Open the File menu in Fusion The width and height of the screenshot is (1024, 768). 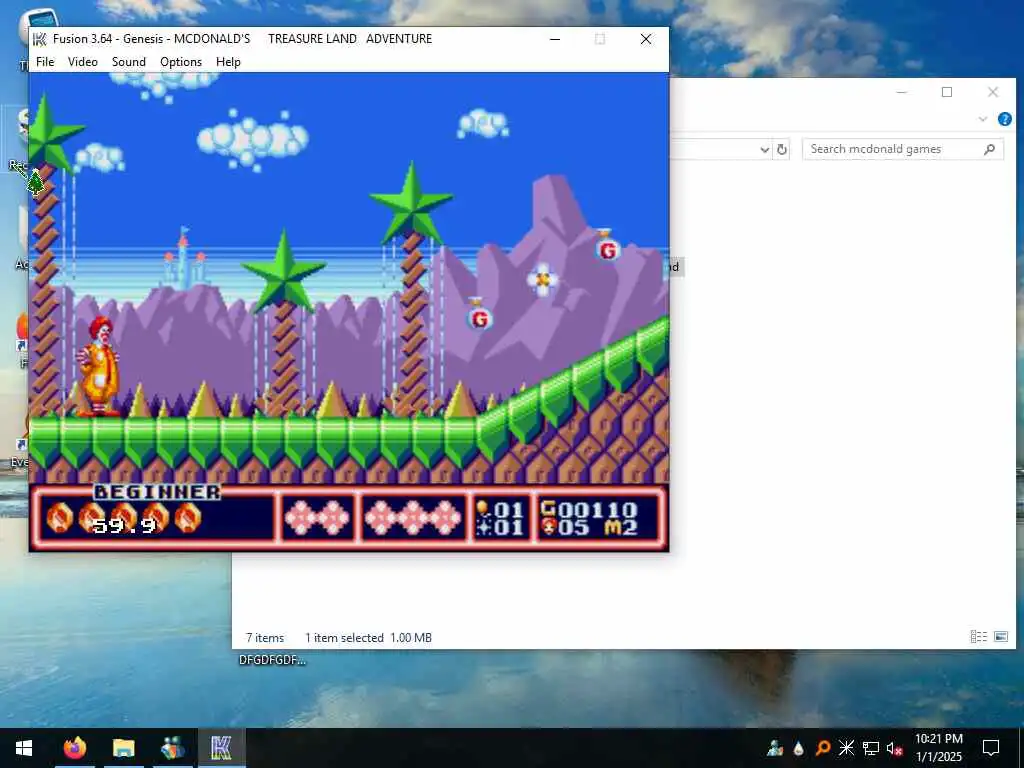[x=45, y=61]
